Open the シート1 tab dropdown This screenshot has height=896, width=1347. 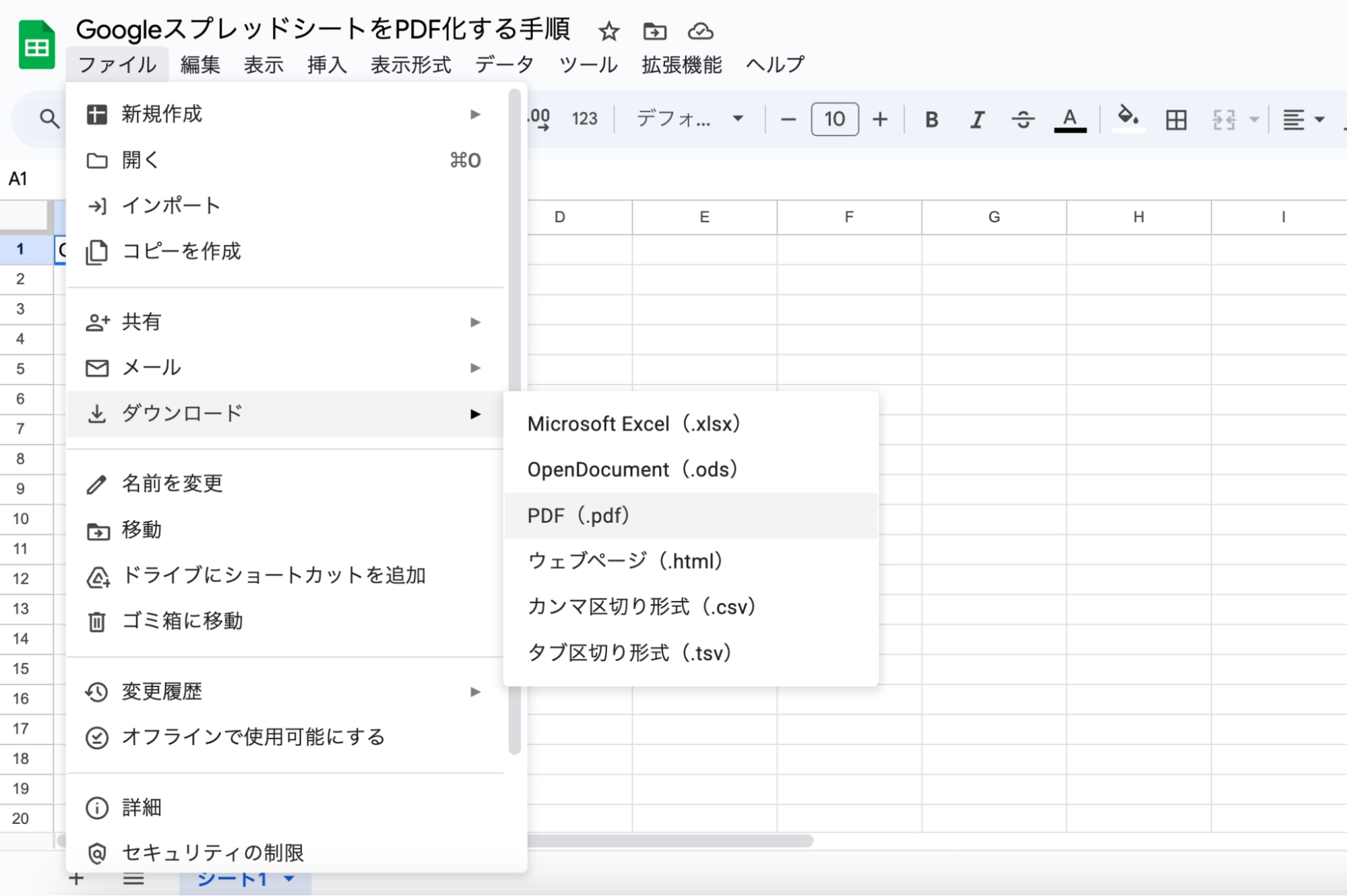tap(289, 878)
